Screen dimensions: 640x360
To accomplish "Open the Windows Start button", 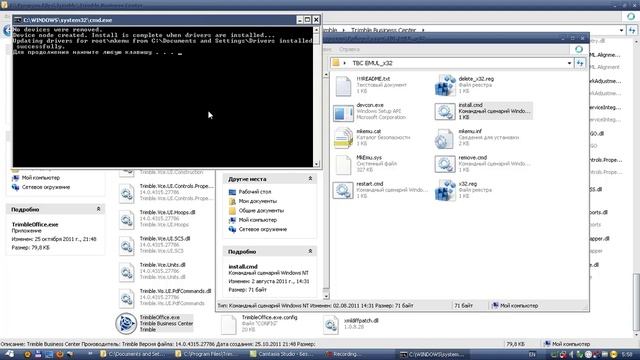I will 9,354.
